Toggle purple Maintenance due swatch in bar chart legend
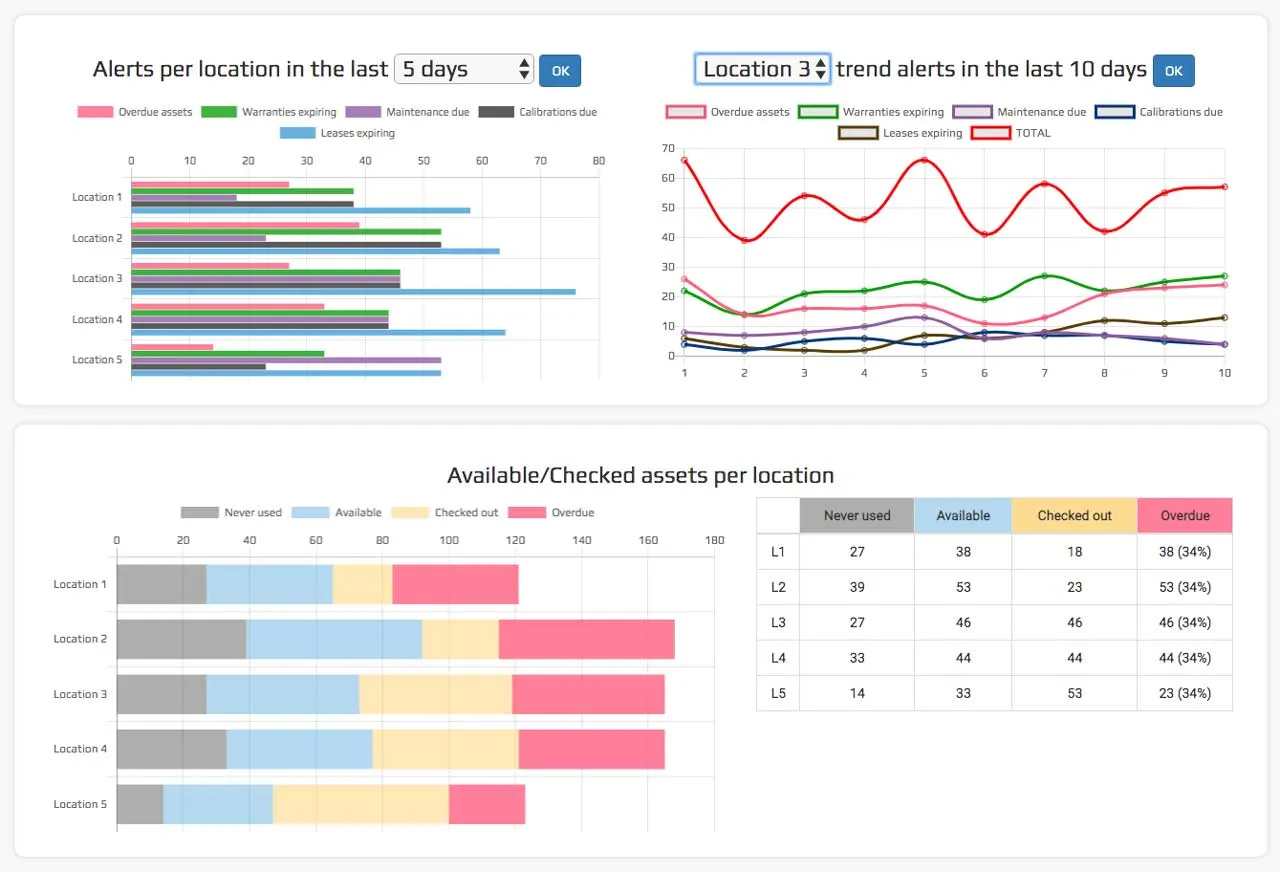Viewport: 1280px width, 872px height. point(363,112)
